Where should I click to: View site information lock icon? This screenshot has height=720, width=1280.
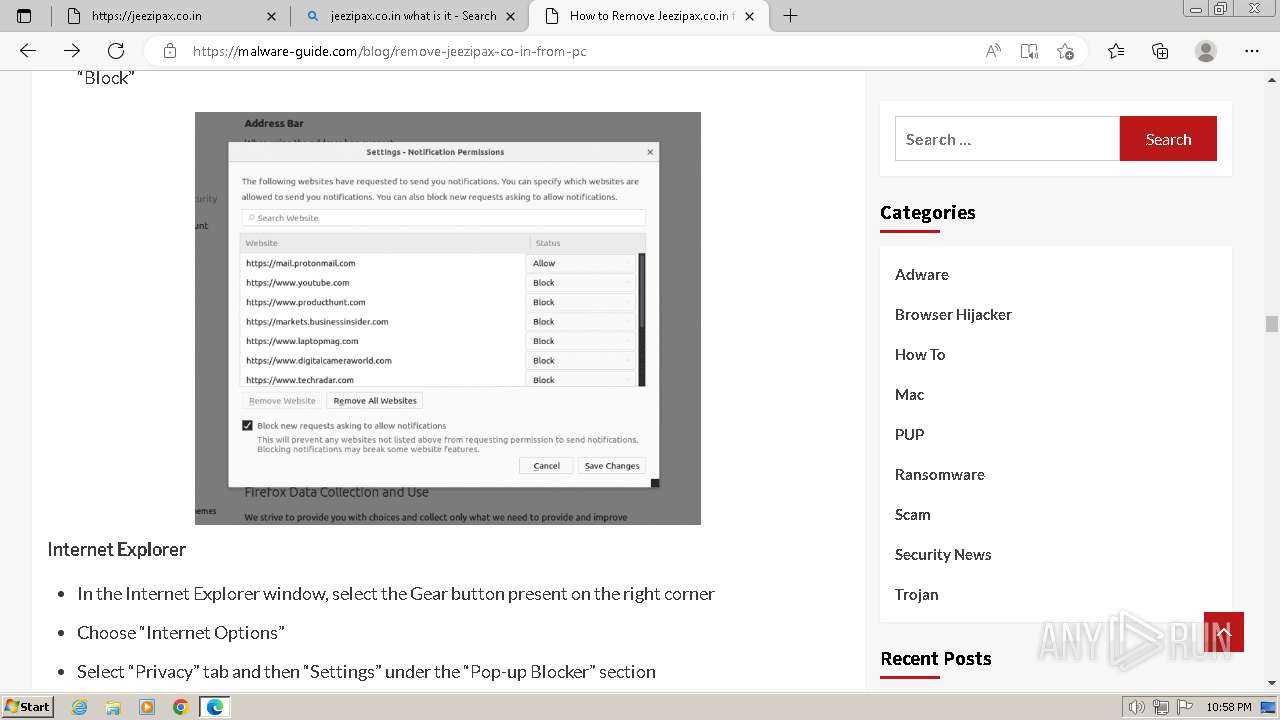pyautogui.click(x=170, y=51)
